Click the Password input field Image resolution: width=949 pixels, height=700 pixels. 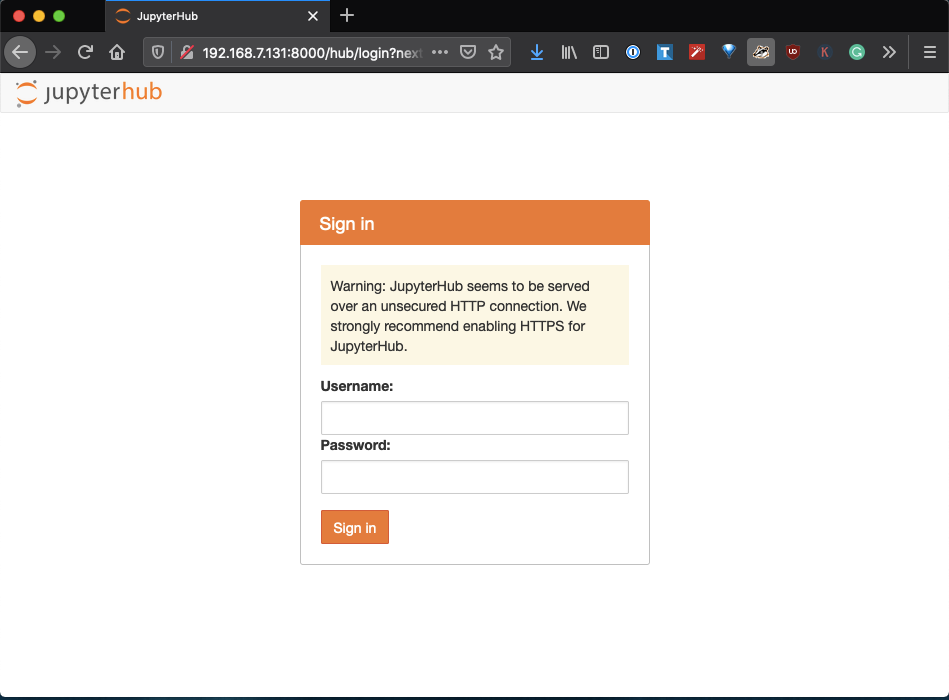tap(474, 476)
